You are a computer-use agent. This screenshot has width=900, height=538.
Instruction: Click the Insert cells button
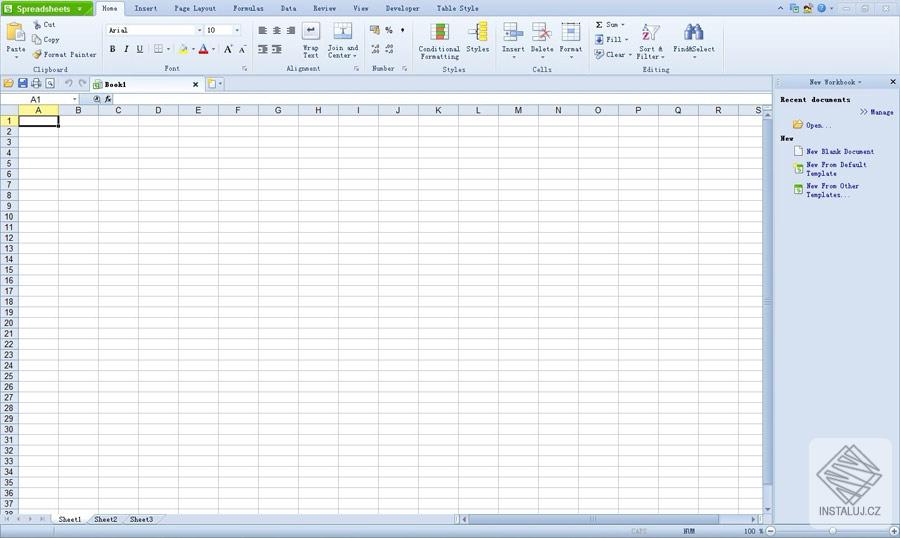tap(513, 40)
